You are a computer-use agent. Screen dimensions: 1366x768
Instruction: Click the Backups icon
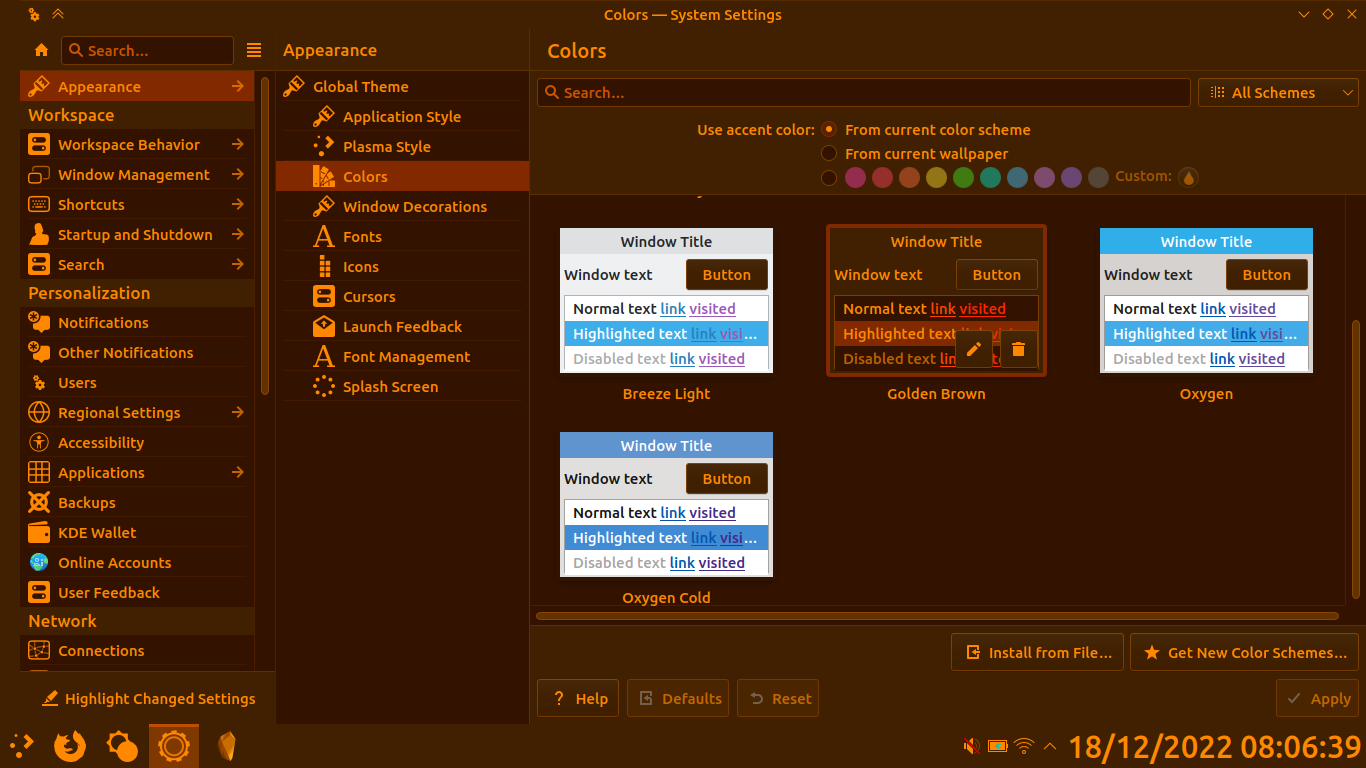point(39,503)
